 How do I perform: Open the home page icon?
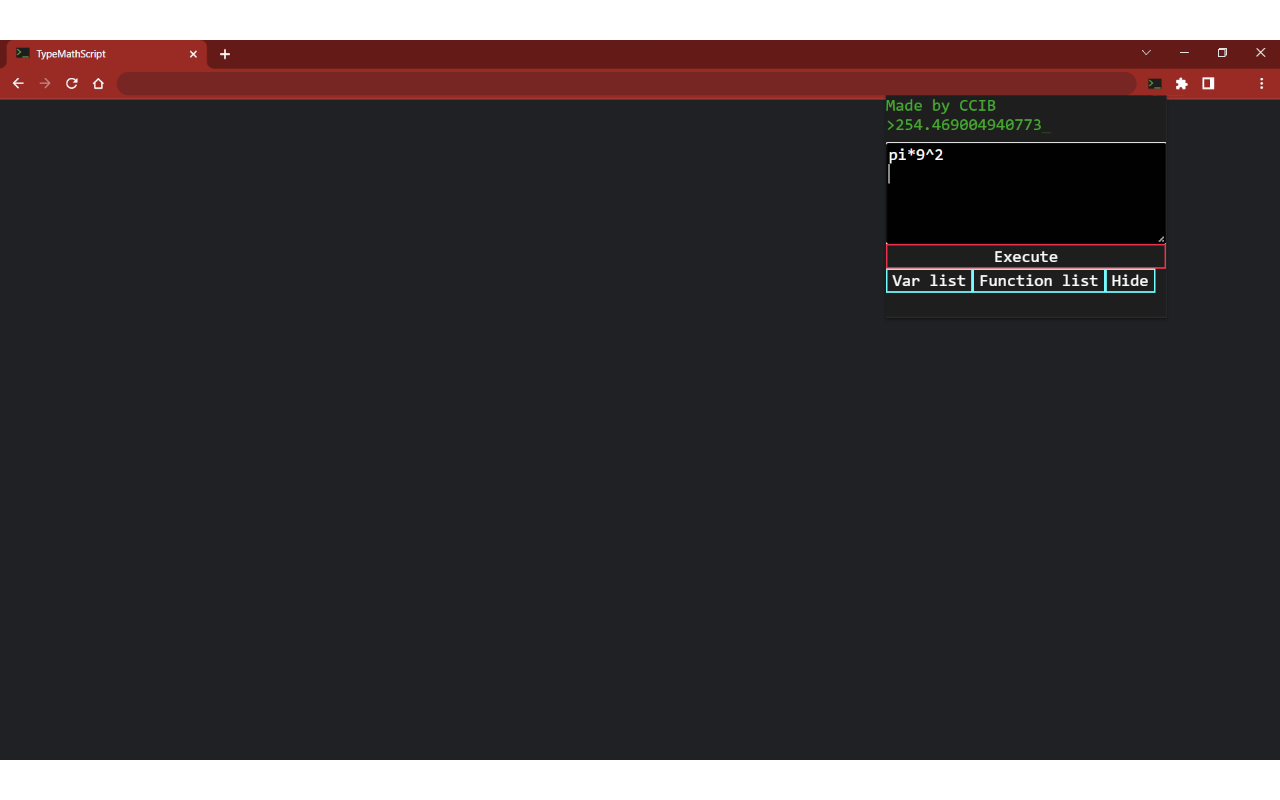pos(98,84)
